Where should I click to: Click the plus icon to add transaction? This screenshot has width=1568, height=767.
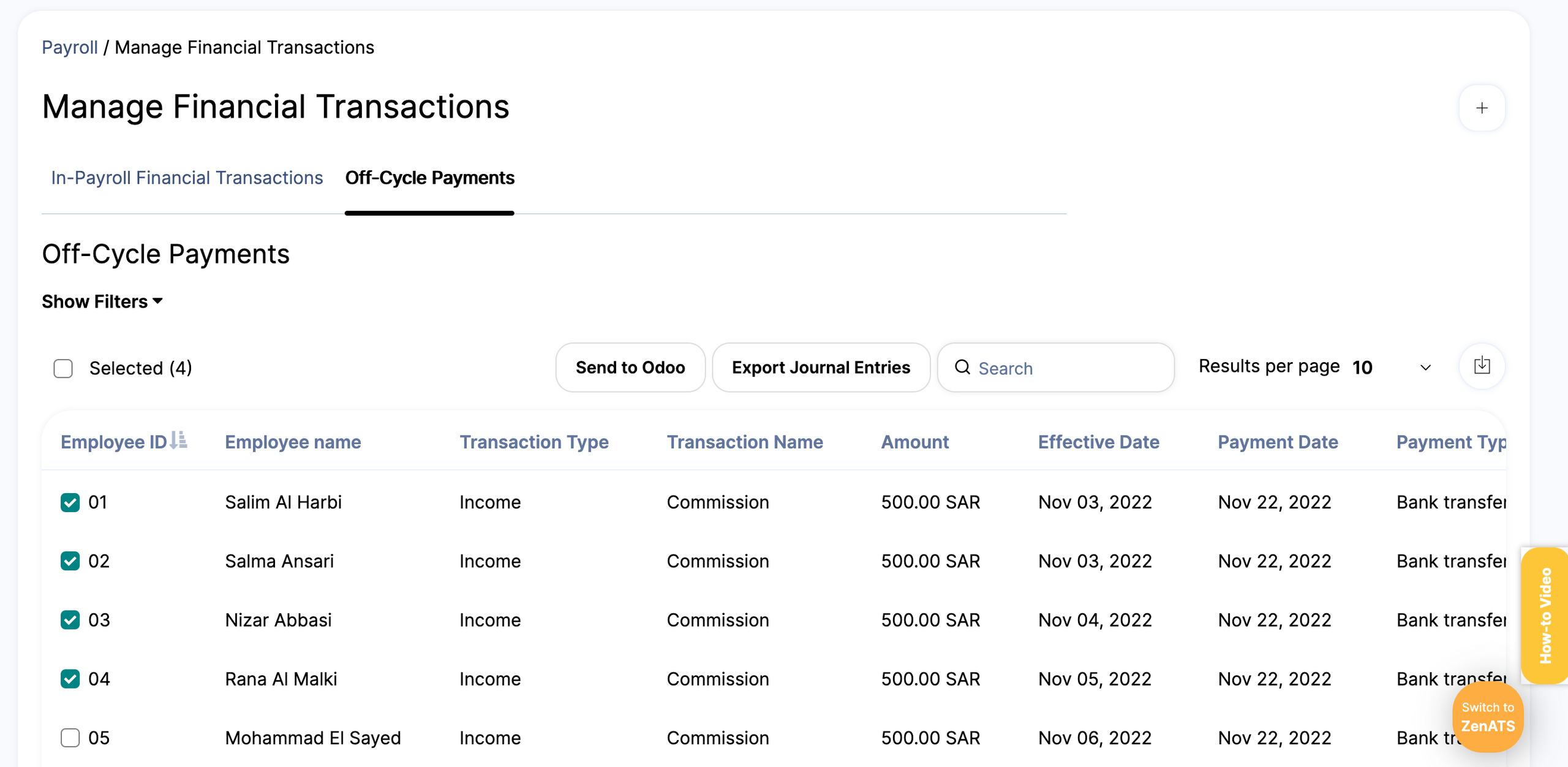coord(1481,108)
